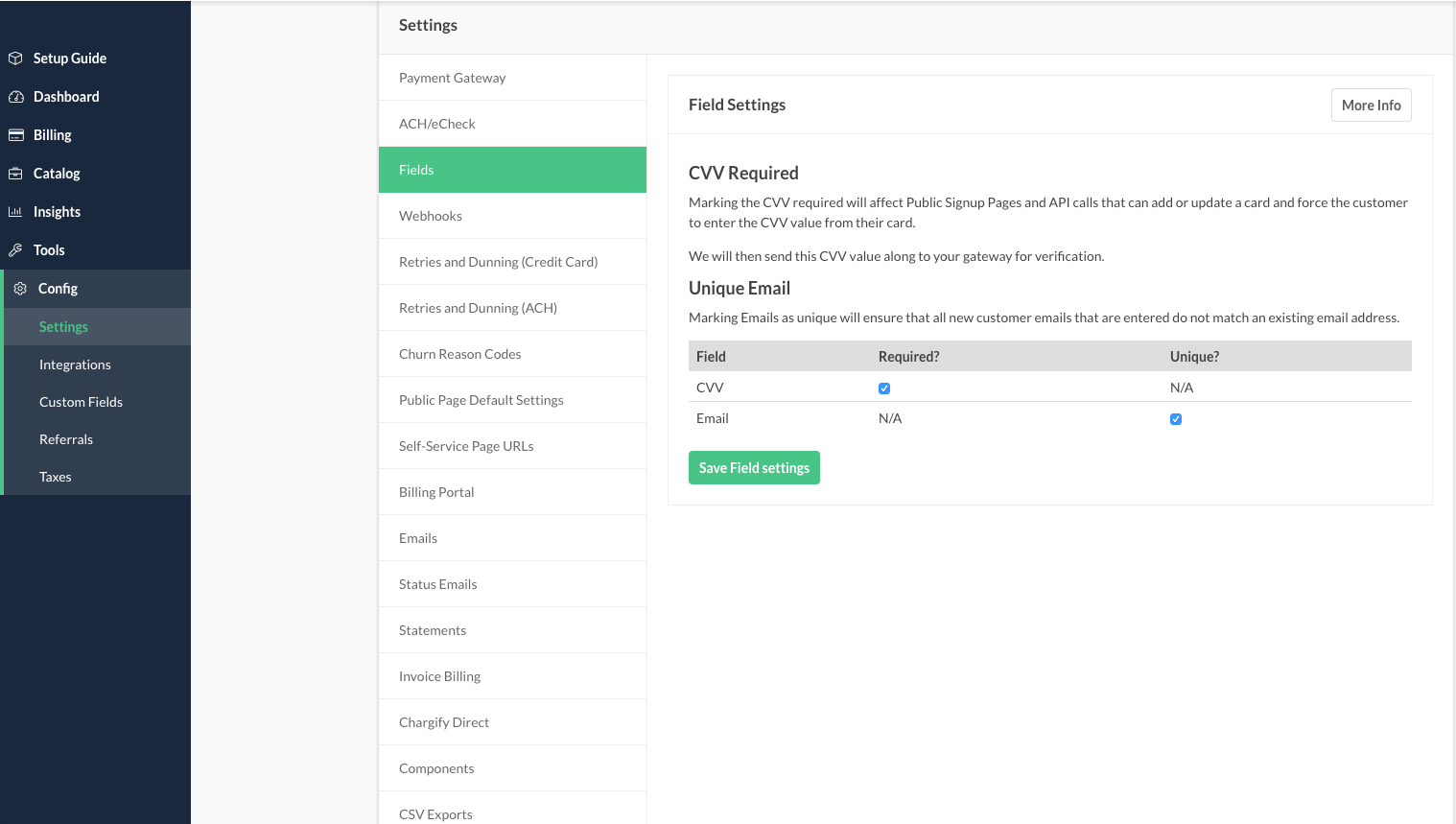
Task: Click the Dashboard gauge icon
Action: [x=15, y=97]
